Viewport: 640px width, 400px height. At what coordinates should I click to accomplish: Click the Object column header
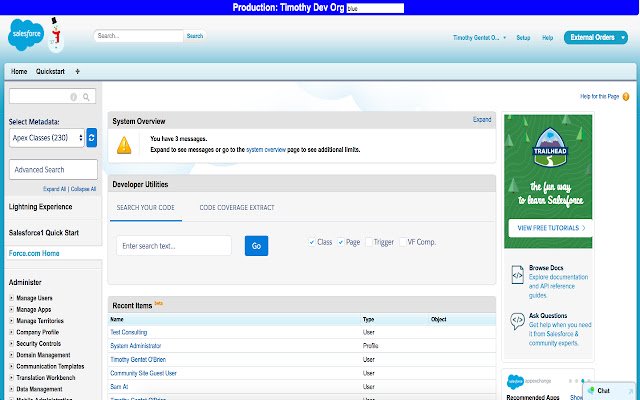coord(438,319)
